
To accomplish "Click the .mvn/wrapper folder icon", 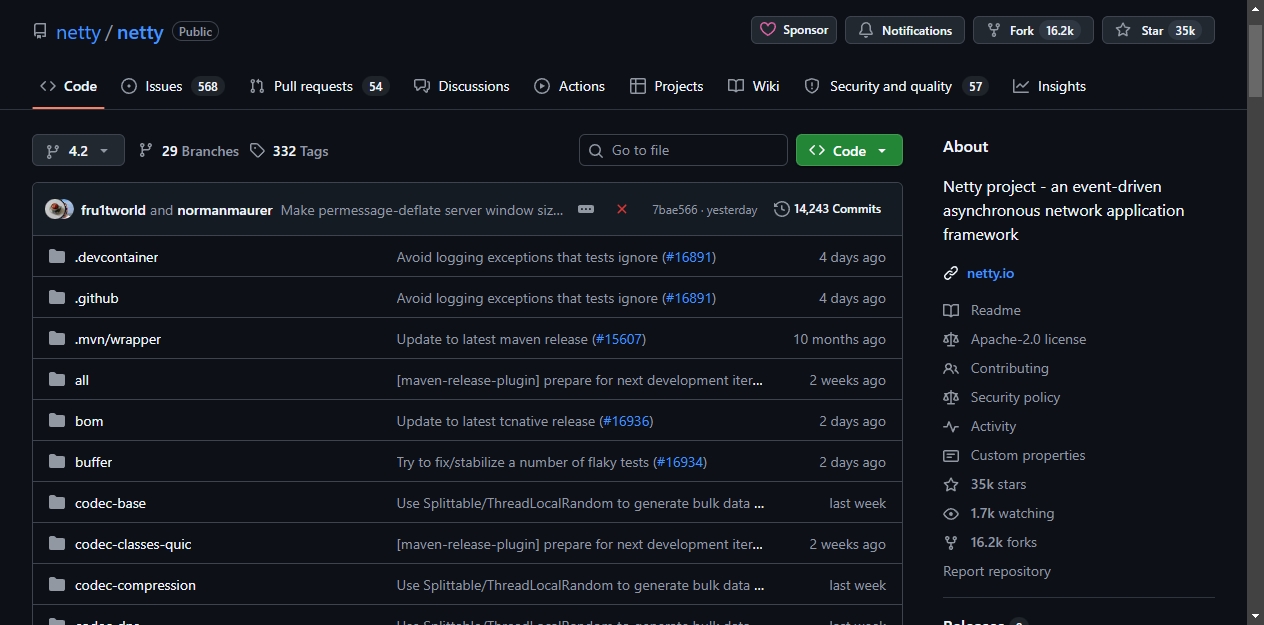I will point(57,339).
